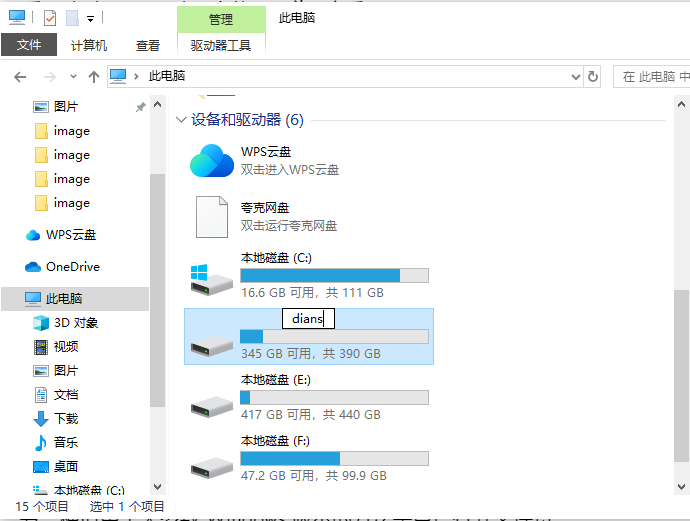Click 此电脑 breadcrumb in address bar

click(167, 76)
